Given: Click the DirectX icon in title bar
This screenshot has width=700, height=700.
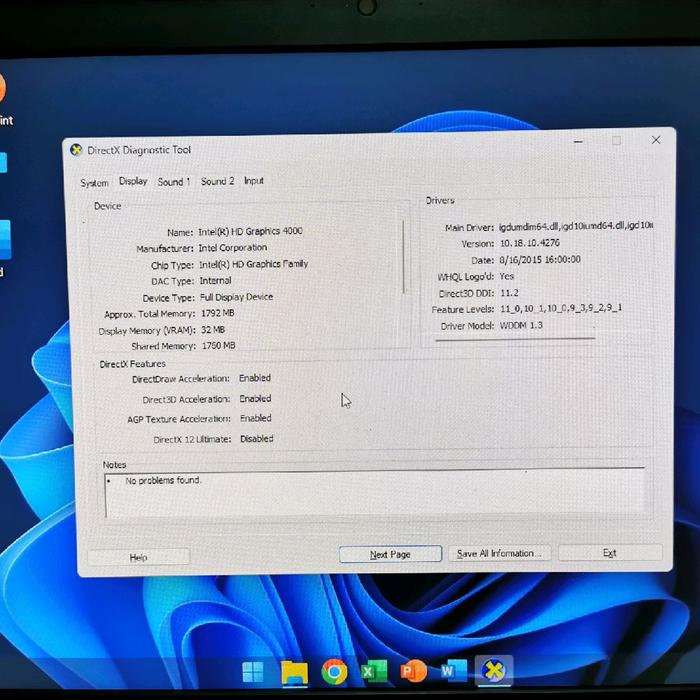Looking at the screenshot, I should tap(76, 150).
